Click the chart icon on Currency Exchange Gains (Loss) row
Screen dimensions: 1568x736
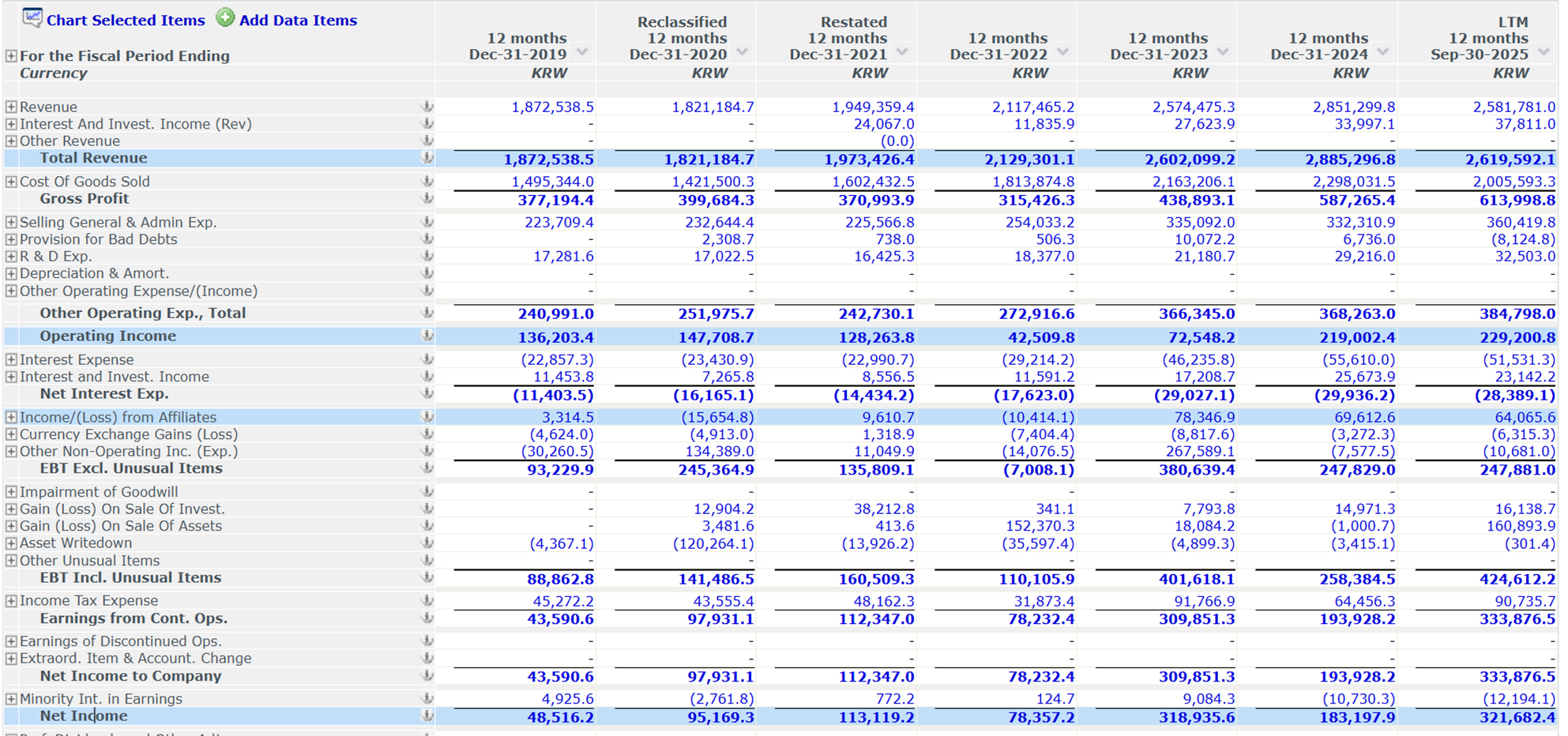427,434
